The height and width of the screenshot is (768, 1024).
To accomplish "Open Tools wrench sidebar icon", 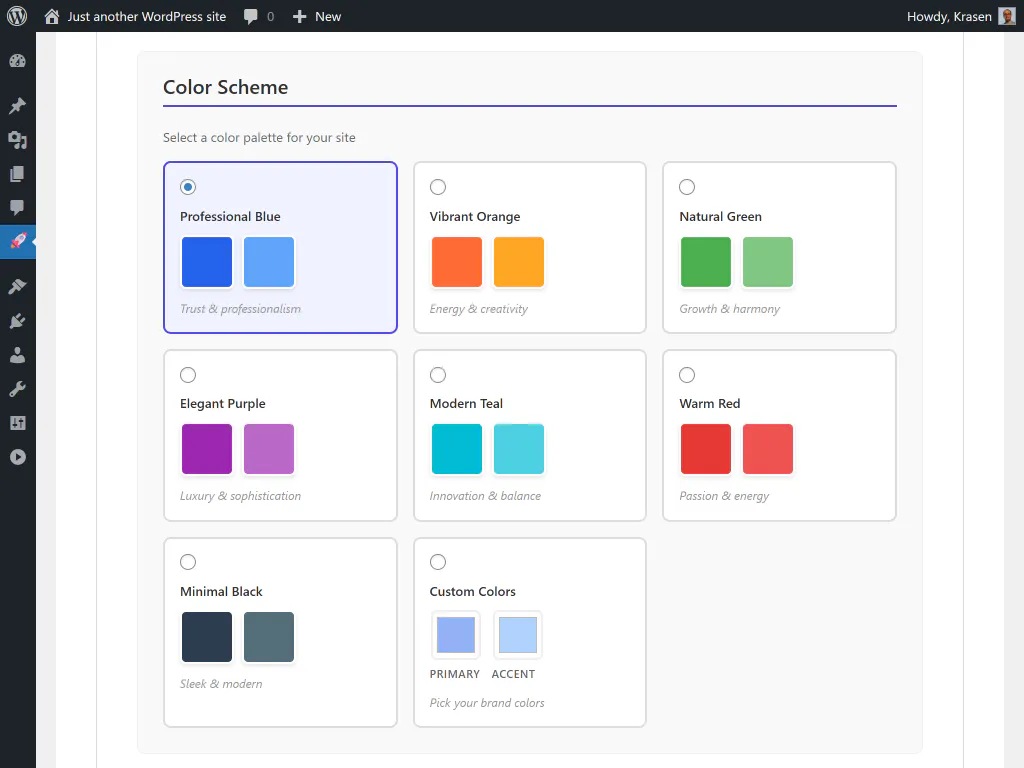I will pyautogui.click(x=18, y=389).
